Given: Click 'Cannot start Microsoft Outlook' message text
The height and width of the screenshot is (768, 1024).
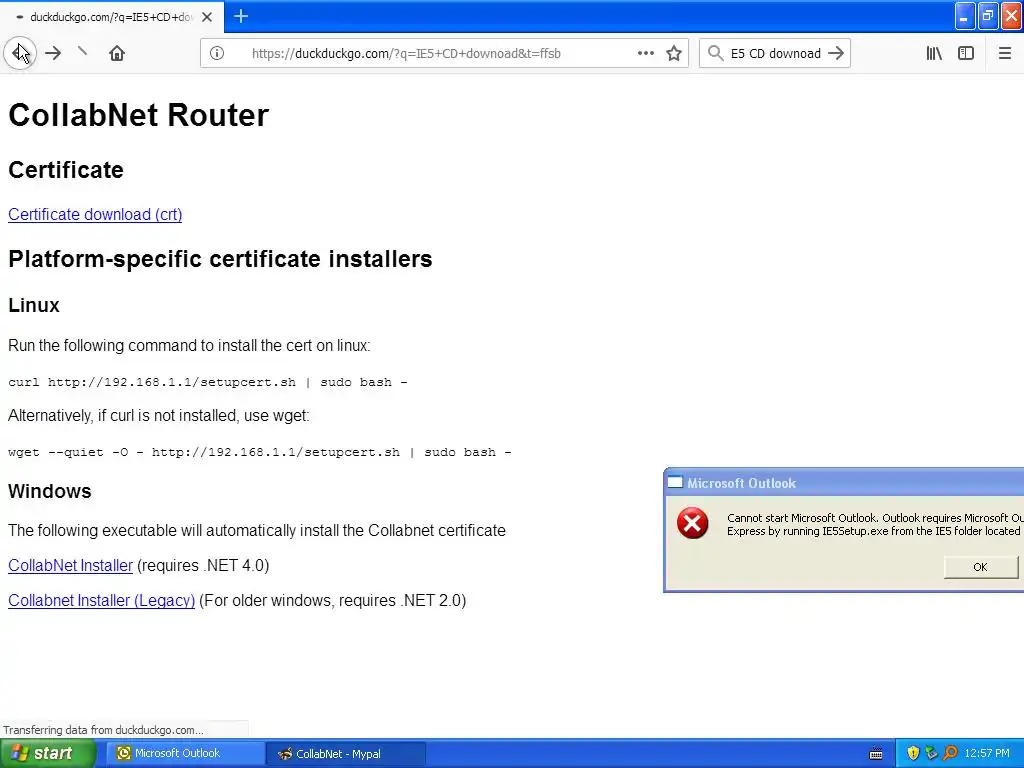Looking at the screenshot, I should pos(875,524).
